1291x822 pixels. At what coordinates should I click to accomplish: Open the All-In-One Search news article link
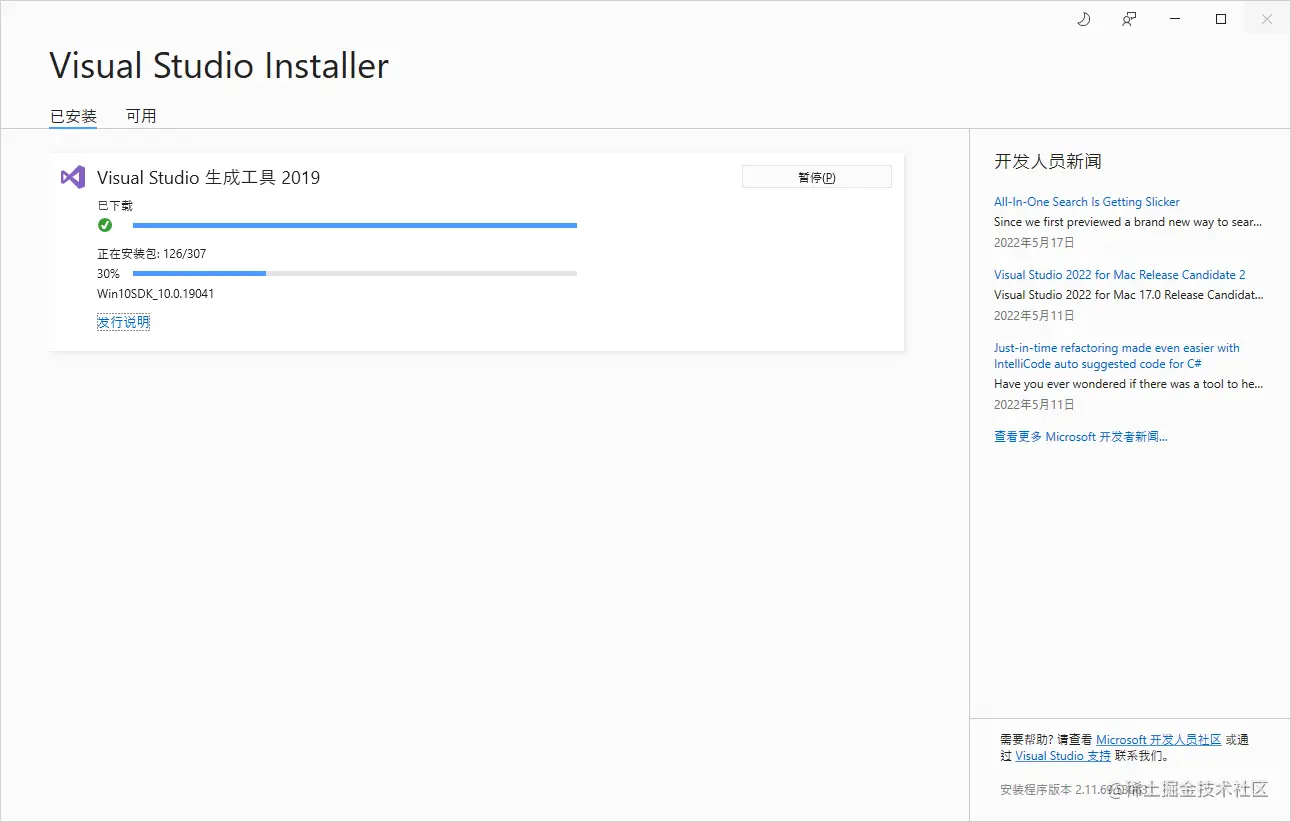pos(1086,201)
